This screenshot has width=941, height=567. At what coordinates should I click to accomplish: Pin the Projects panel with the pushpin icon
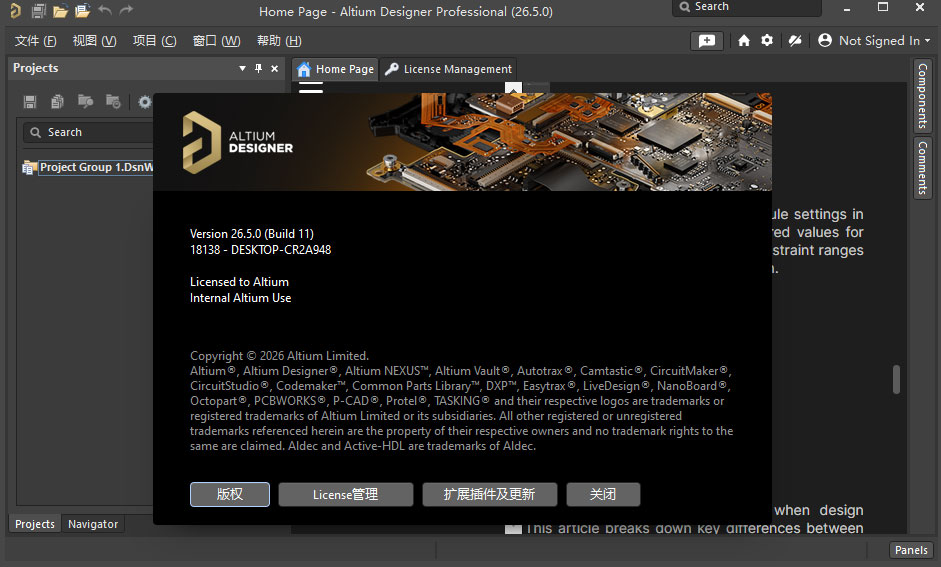(x=259, y=68)
